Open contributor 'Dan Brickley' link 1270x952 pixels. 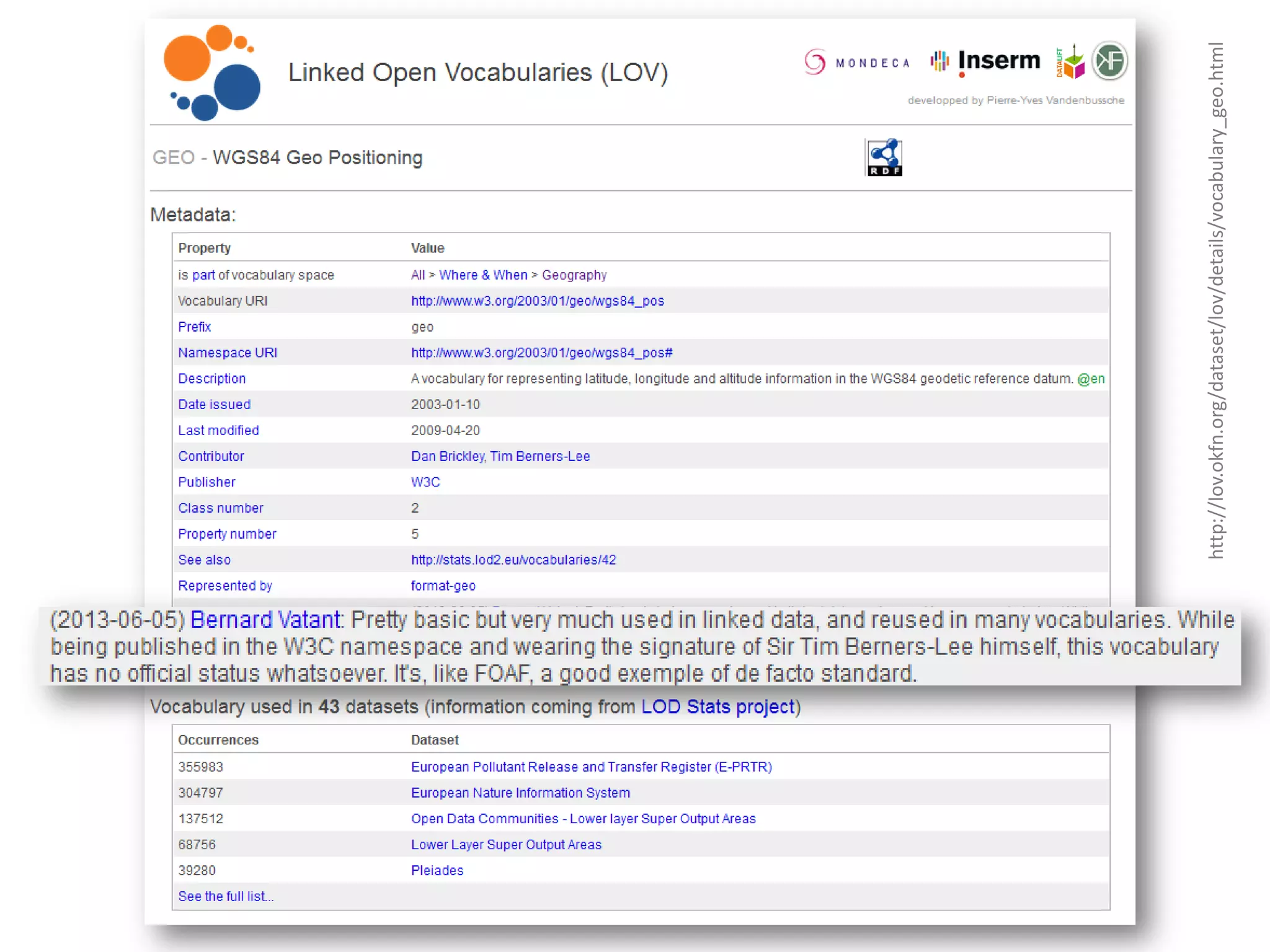448,457
